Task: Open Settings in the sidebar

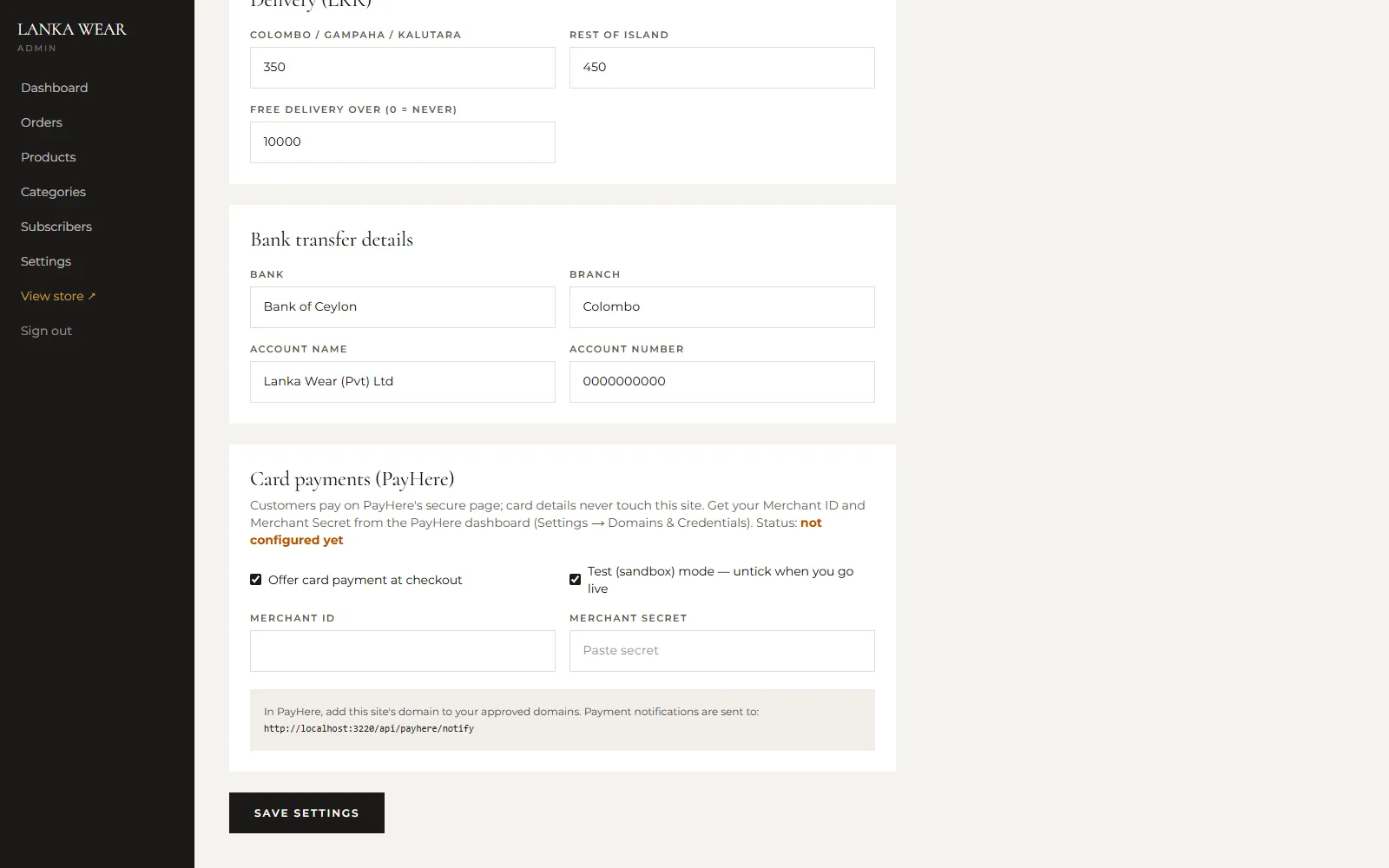Action: (46, 261)
